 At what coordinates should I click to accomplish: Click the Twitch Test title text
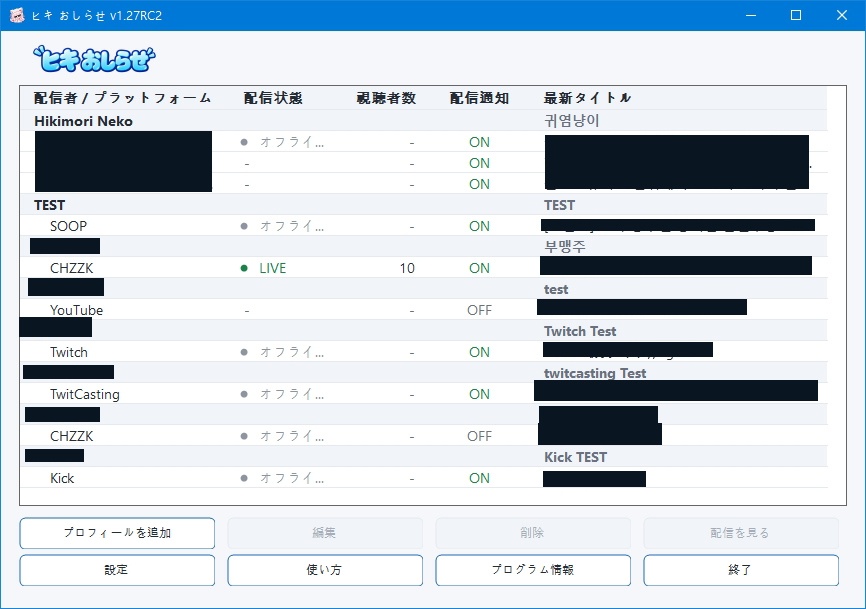580,331
